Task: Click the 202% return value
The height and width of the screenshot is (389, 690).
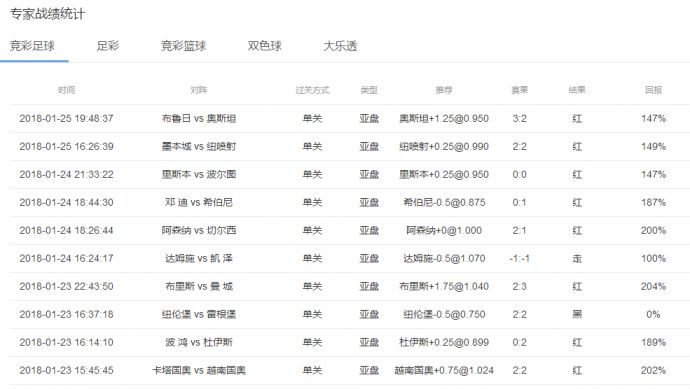Action: tap(653, 371)
